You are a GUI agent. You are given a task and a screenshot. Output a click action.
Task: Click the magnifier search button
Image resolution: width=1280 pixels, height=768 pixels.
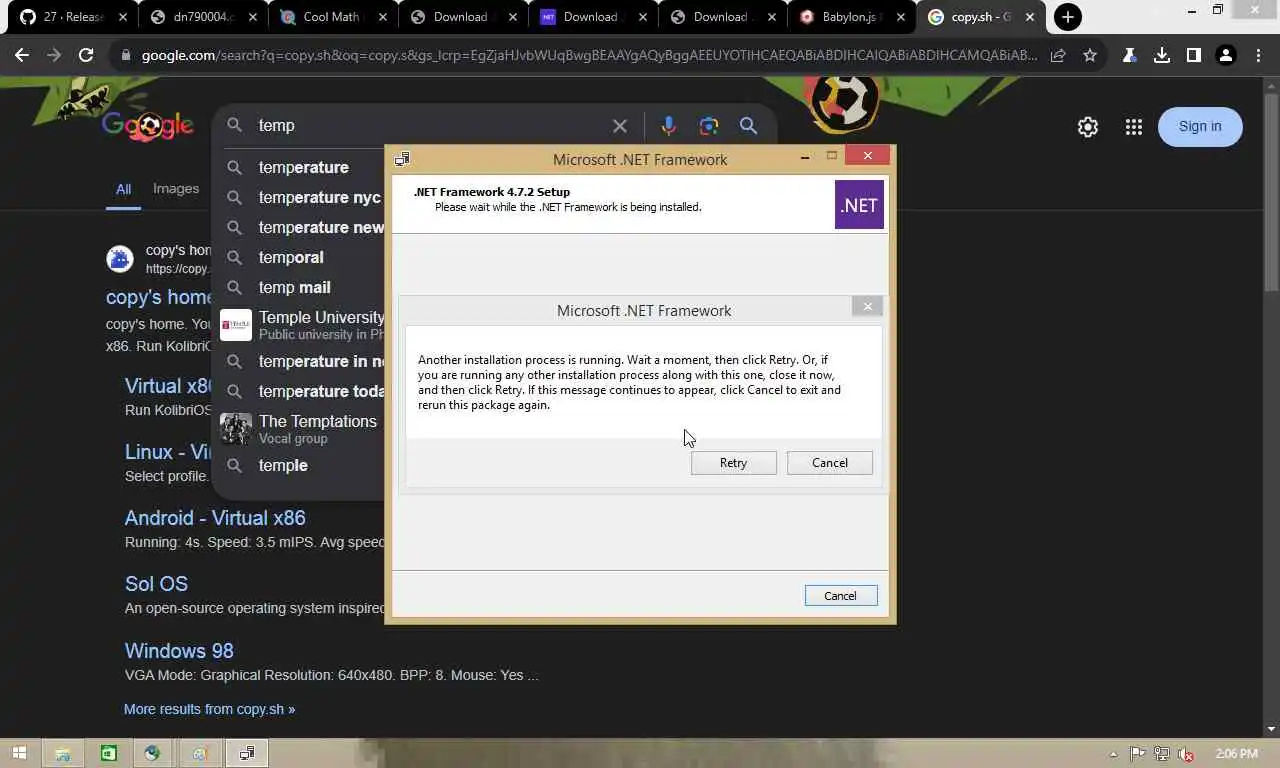(x=748, y=126)
